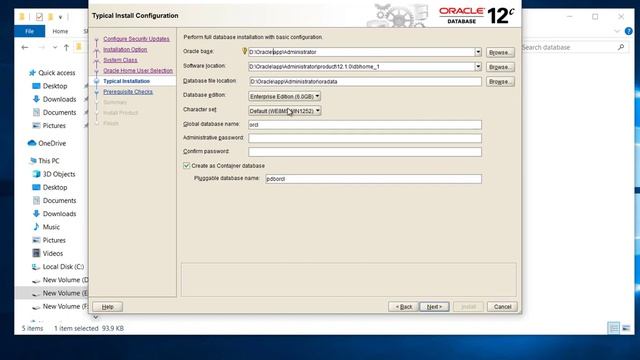This screenshot has height=360, width=640.
Task: Click the File Explorer up arrow
Action: pos(66,47)
